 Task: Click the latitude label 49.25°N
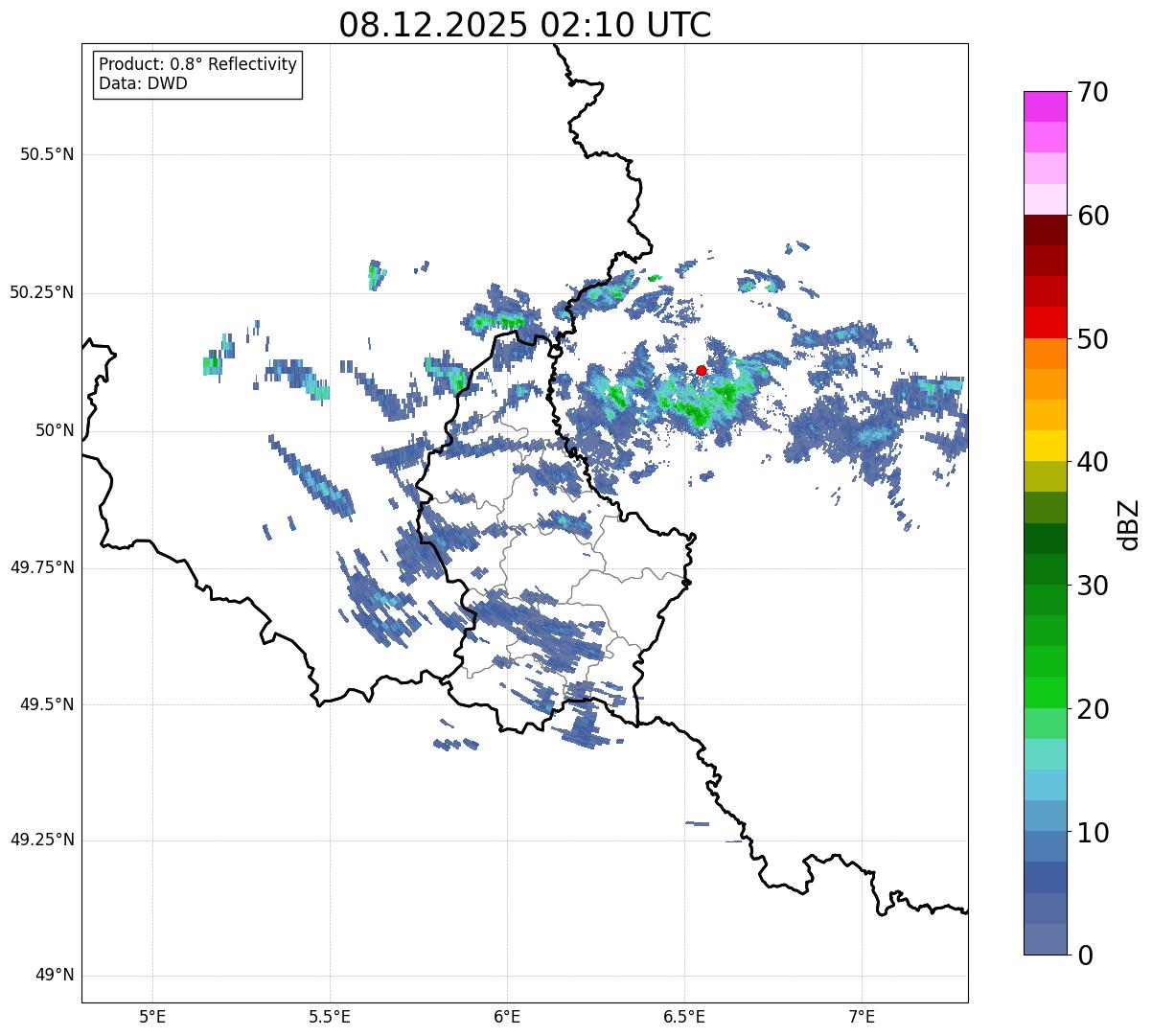[41, 840]
